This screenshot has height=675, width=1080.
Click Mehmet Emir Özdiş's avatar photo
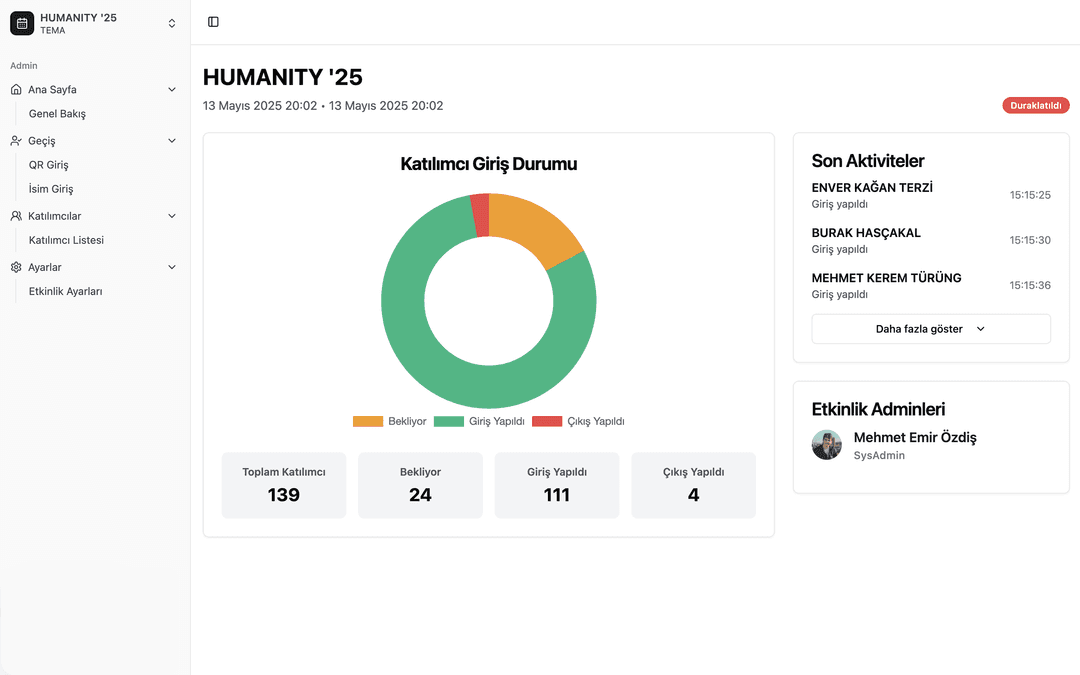click(x=827, y=445)
